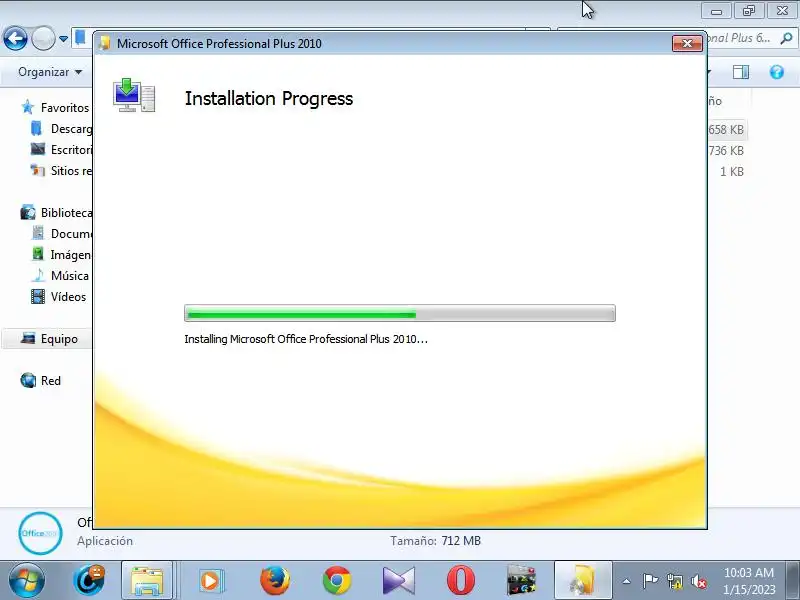This screenshot has height=600, width=800.
Task: Open the Descargas folder shortcut
Action: tap(71, 129)
